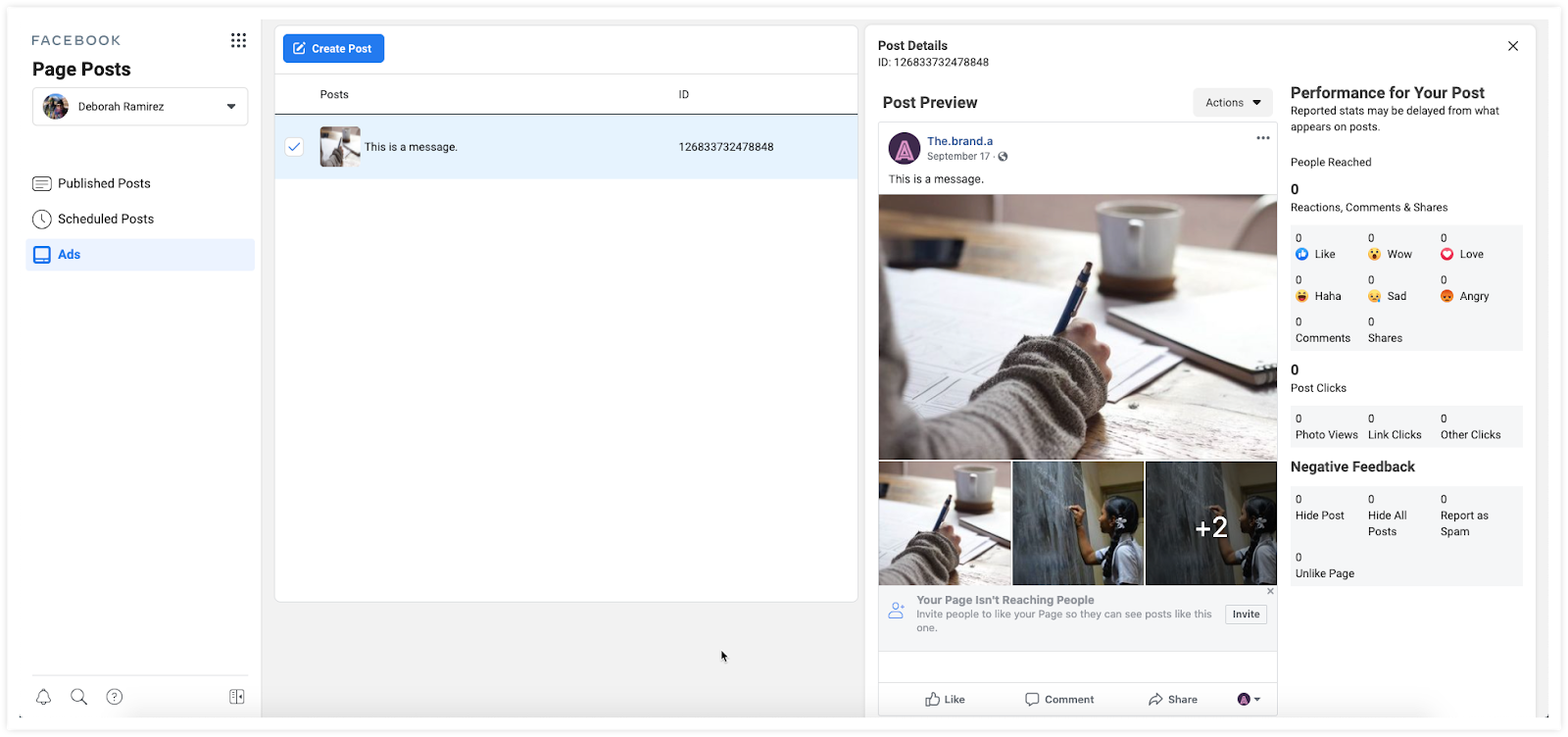1568x737 pixels.
Task: Click the ID column header
Action: coord(684,95)
